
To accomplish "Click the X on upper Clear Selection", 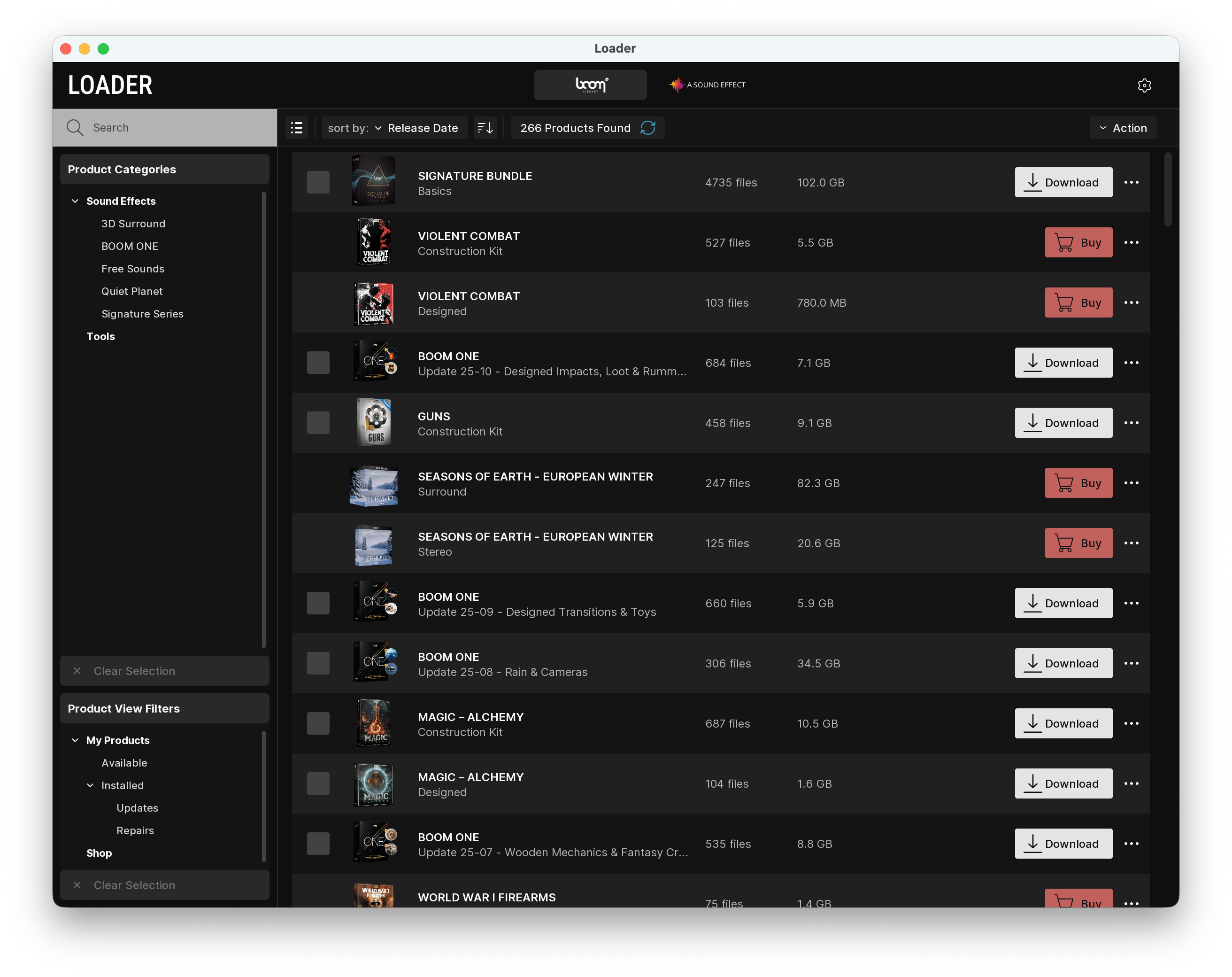I will click(x=77, y=671).
